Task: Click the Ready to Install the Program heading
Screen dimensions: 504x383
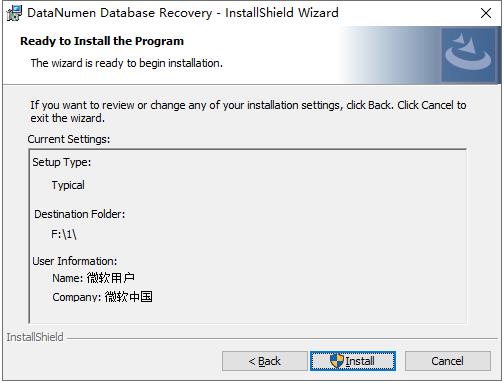Action: click(x=102, y=41)
